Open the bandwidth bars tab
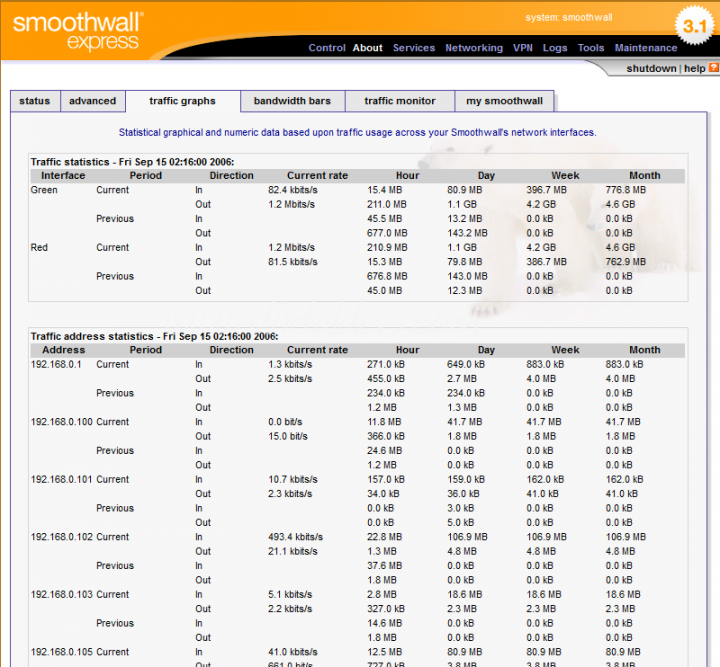Screen dimensions: 720x667 (292, 101)
